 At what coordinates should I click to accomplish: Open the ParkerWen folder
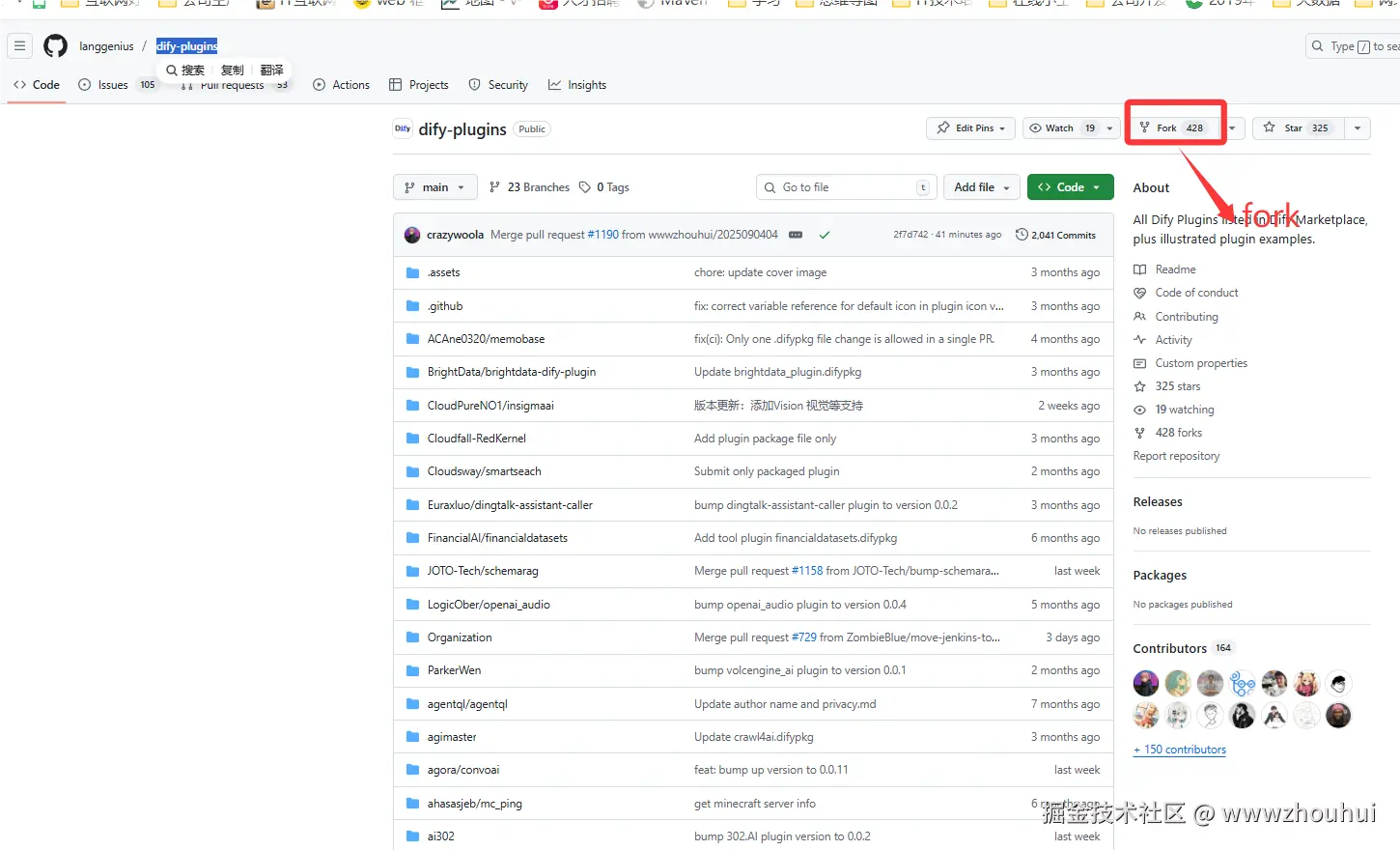click(x=454, y=670)
